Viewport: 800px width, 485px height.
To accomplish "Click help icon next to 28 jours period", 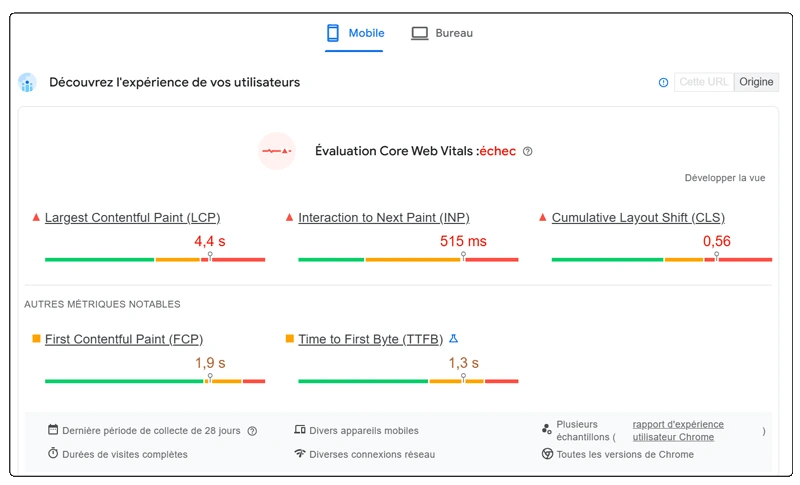I will click(252, 431).
